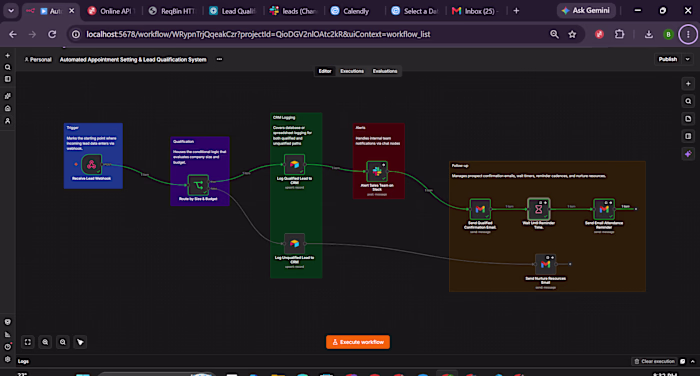Open the Send Qualified Confirmation Email node
700x376 pixels.
pyautogui.click(x=480, y=209)
